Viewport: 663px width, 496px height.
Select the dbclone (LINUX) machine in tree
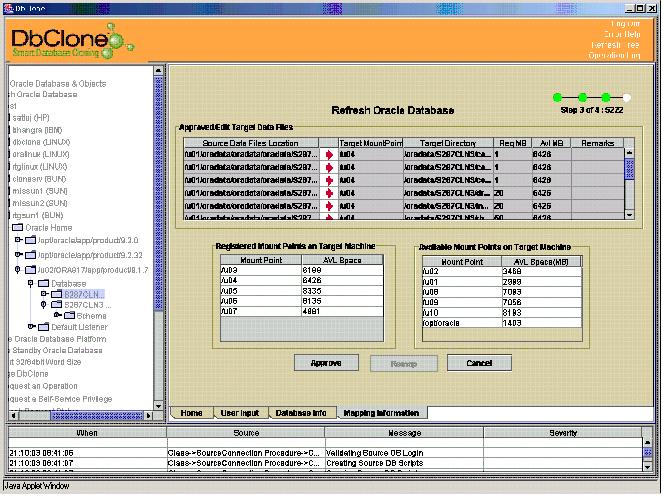pyautogui.click(x=41, y=142)
